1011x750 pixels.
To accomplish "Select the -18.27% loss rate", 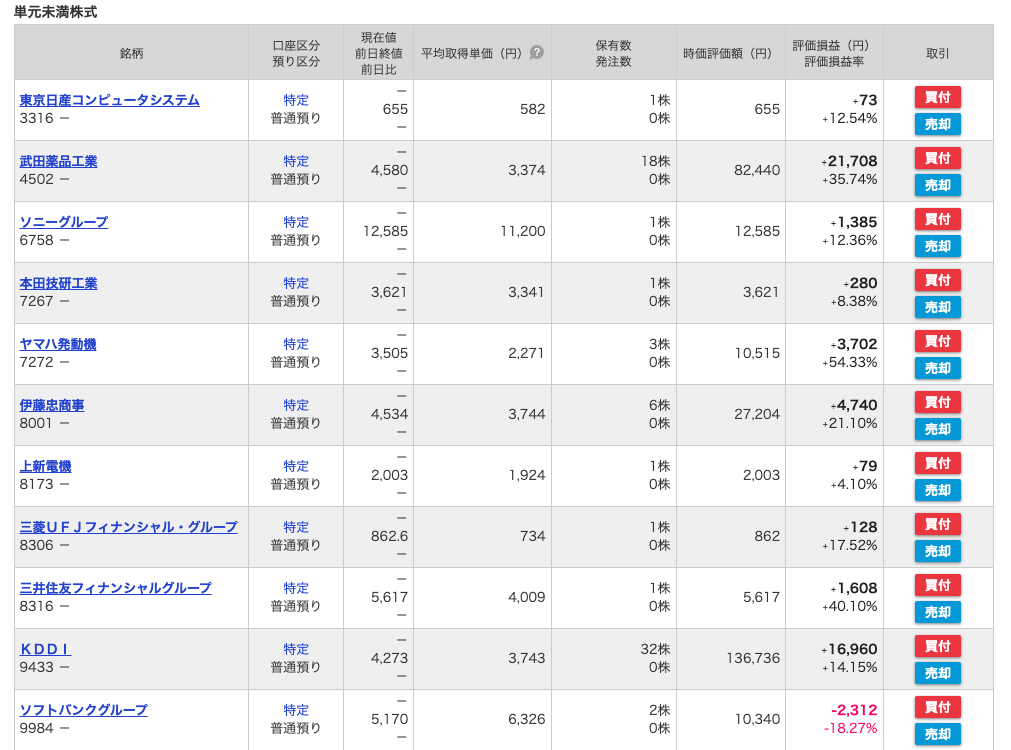I will 850,728.
